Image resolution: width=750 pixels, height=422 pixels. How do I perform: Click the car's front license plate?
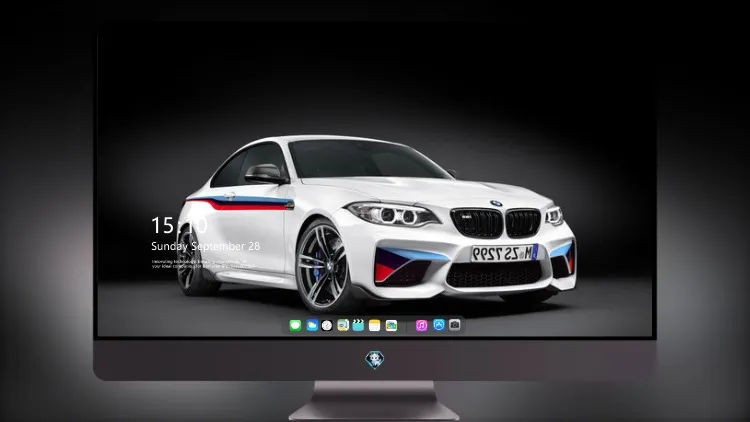point(504,253)
